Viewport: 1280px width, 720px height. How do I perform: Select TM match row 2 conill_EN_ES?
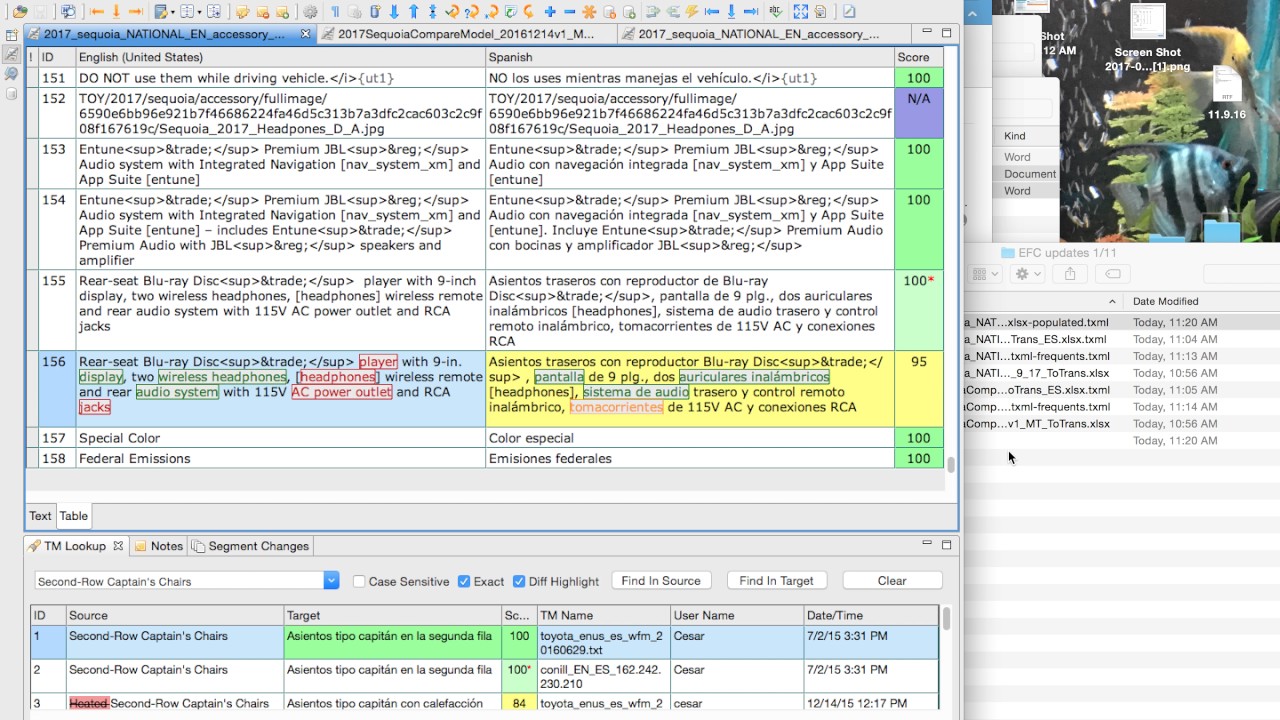click(485, 676)
